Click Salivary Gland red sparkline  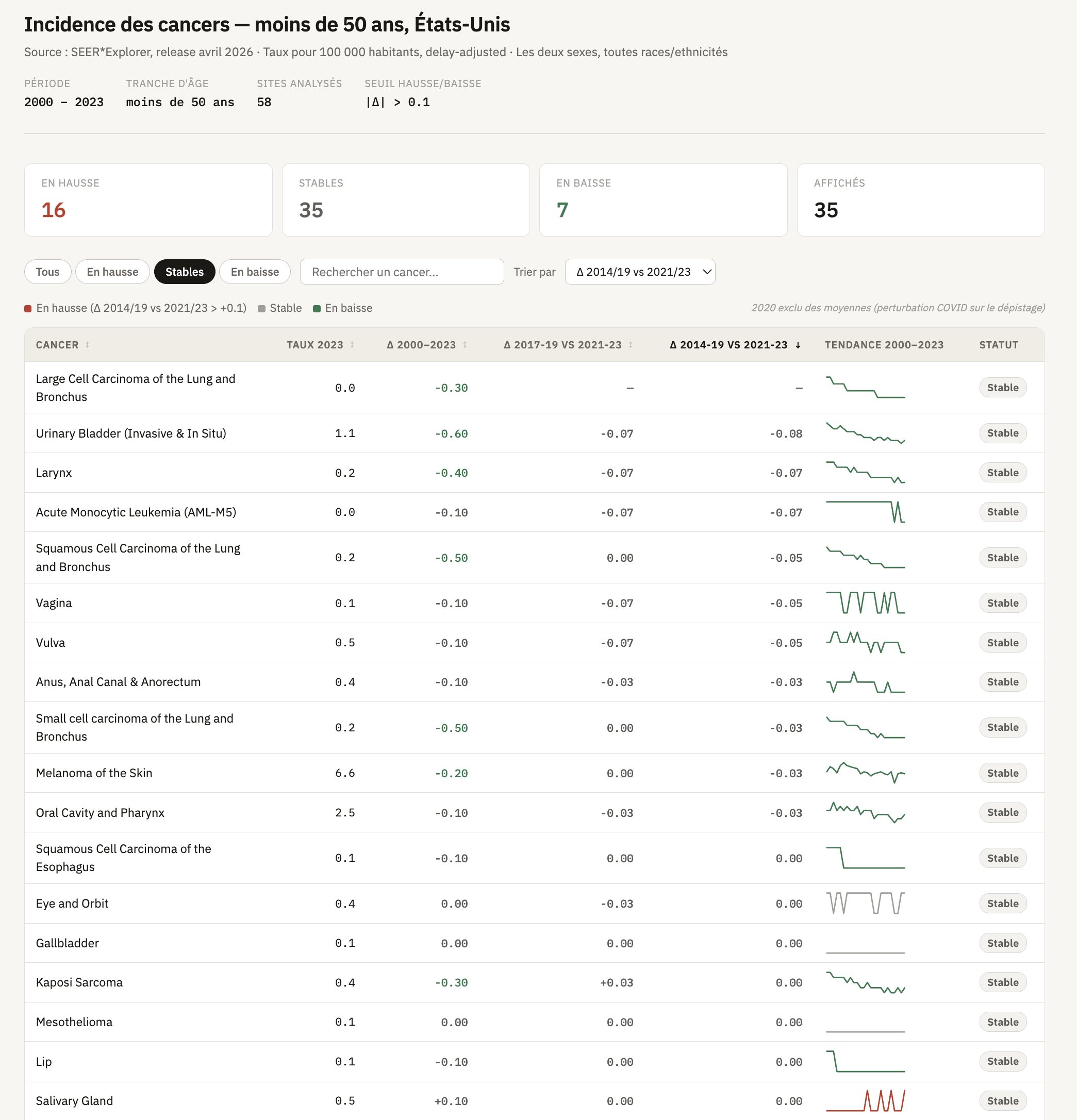pyautogui.click(x=865, y=1100)
